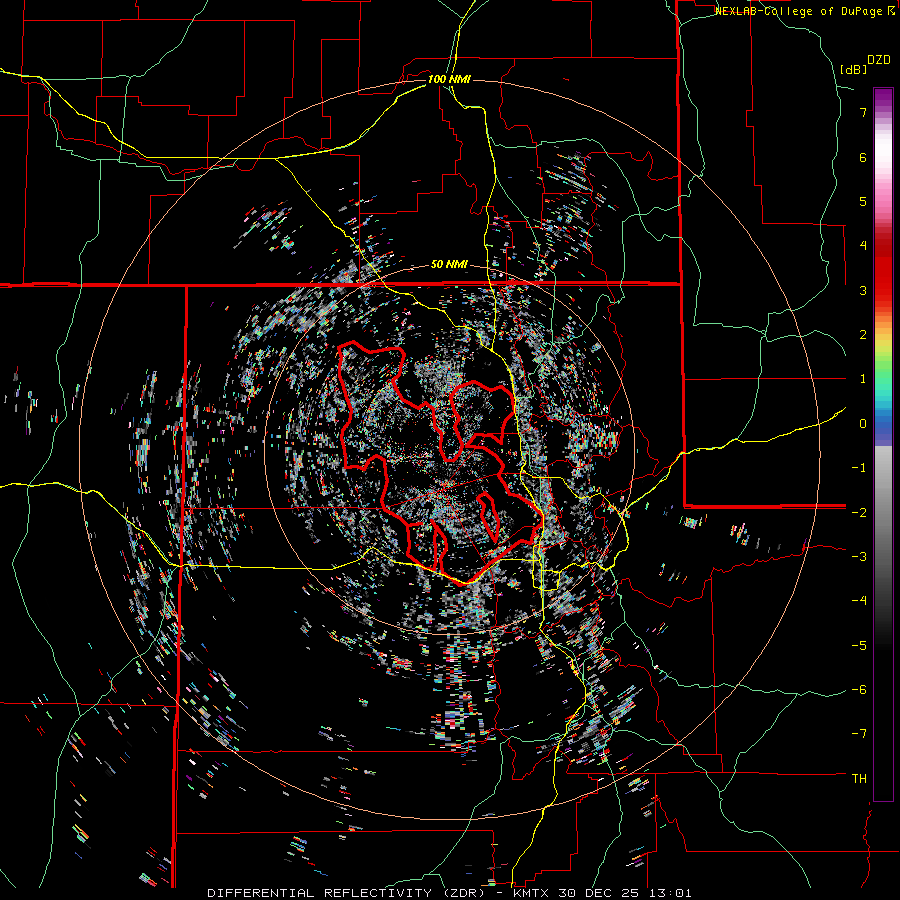Click the "[dB]" units label

(x=854, y=69)
